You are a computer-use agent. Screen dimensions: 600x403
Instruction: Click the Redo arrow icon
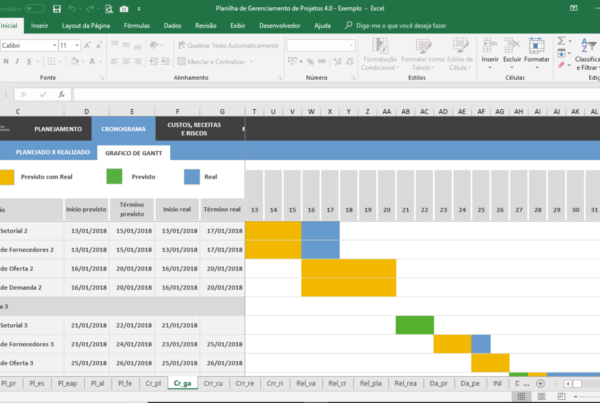(x=90, y=8)
